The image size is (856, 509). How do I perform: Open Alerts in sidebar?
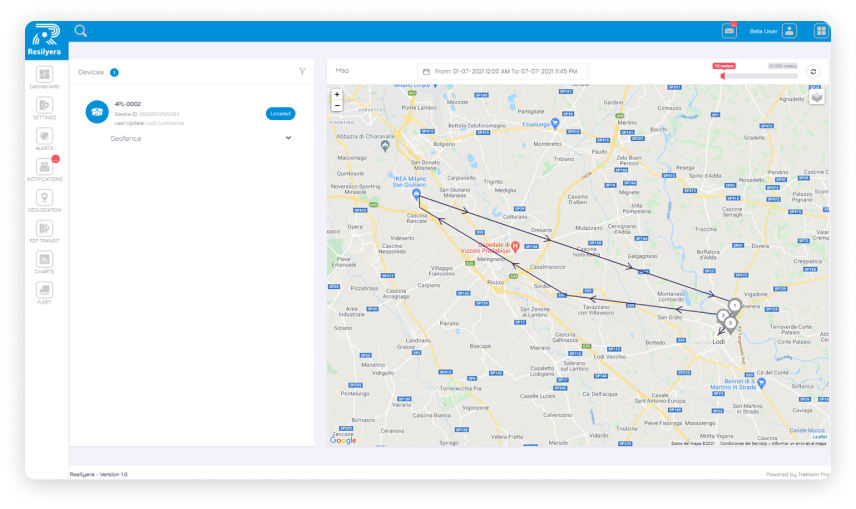coord(44,139)
